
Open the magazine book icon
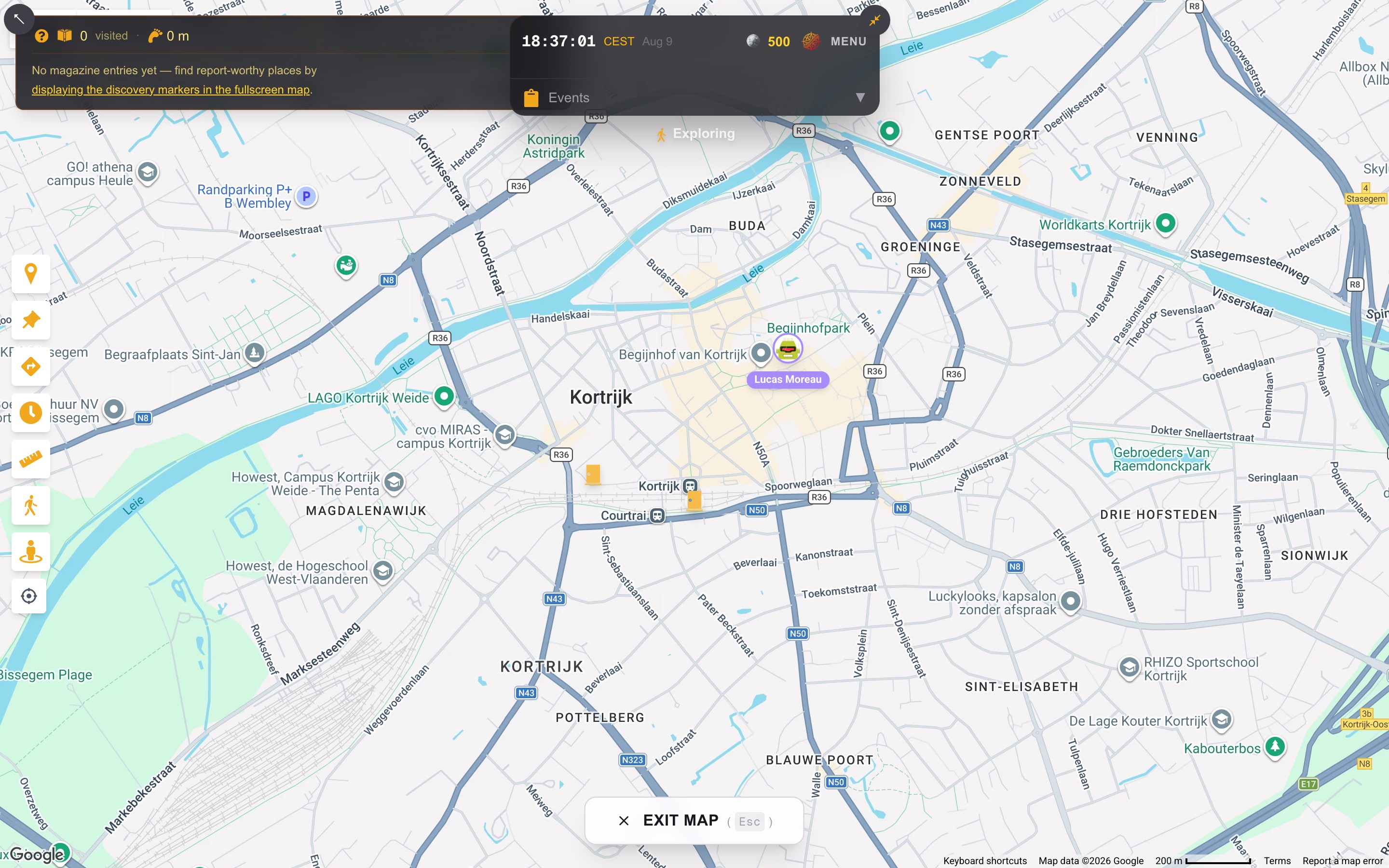(x=64, y=36)
